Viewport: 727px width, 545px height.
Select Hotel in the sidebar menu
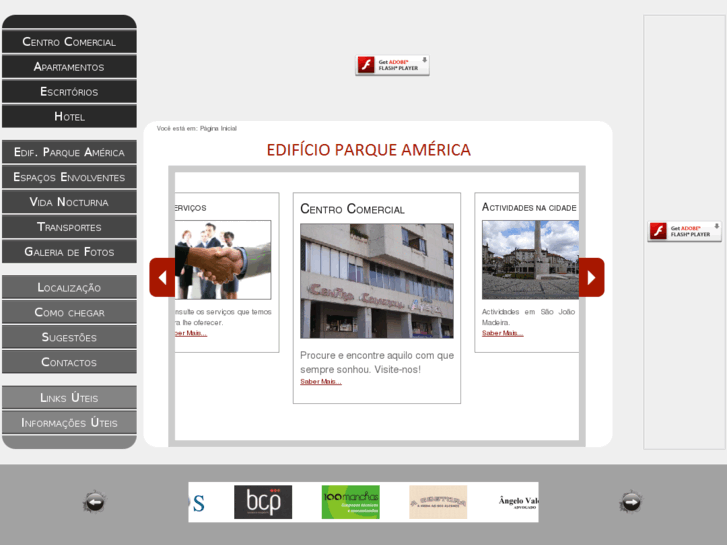click(69, 116)
